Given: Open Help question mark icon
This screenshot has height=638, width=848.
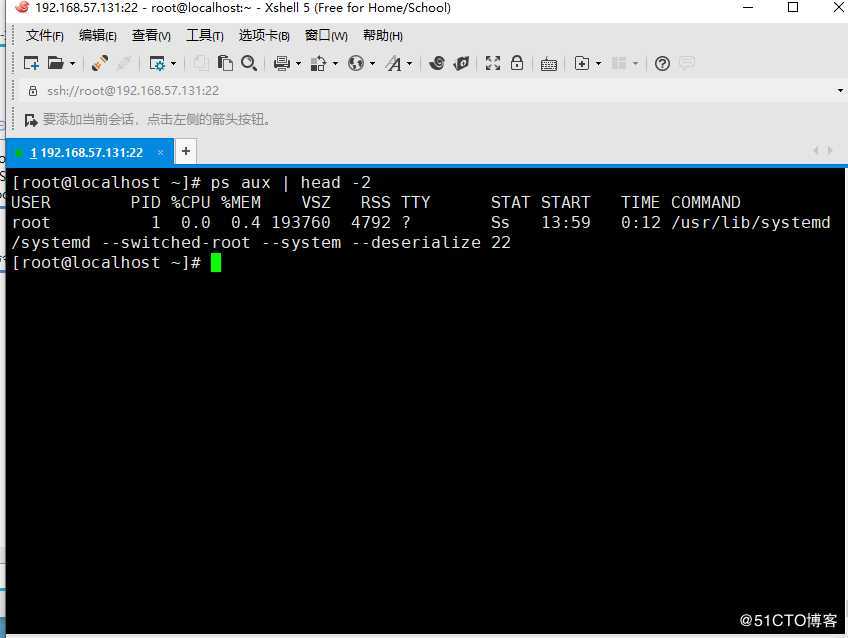Looking at the screenshot, I should click(x=662, y=64).
